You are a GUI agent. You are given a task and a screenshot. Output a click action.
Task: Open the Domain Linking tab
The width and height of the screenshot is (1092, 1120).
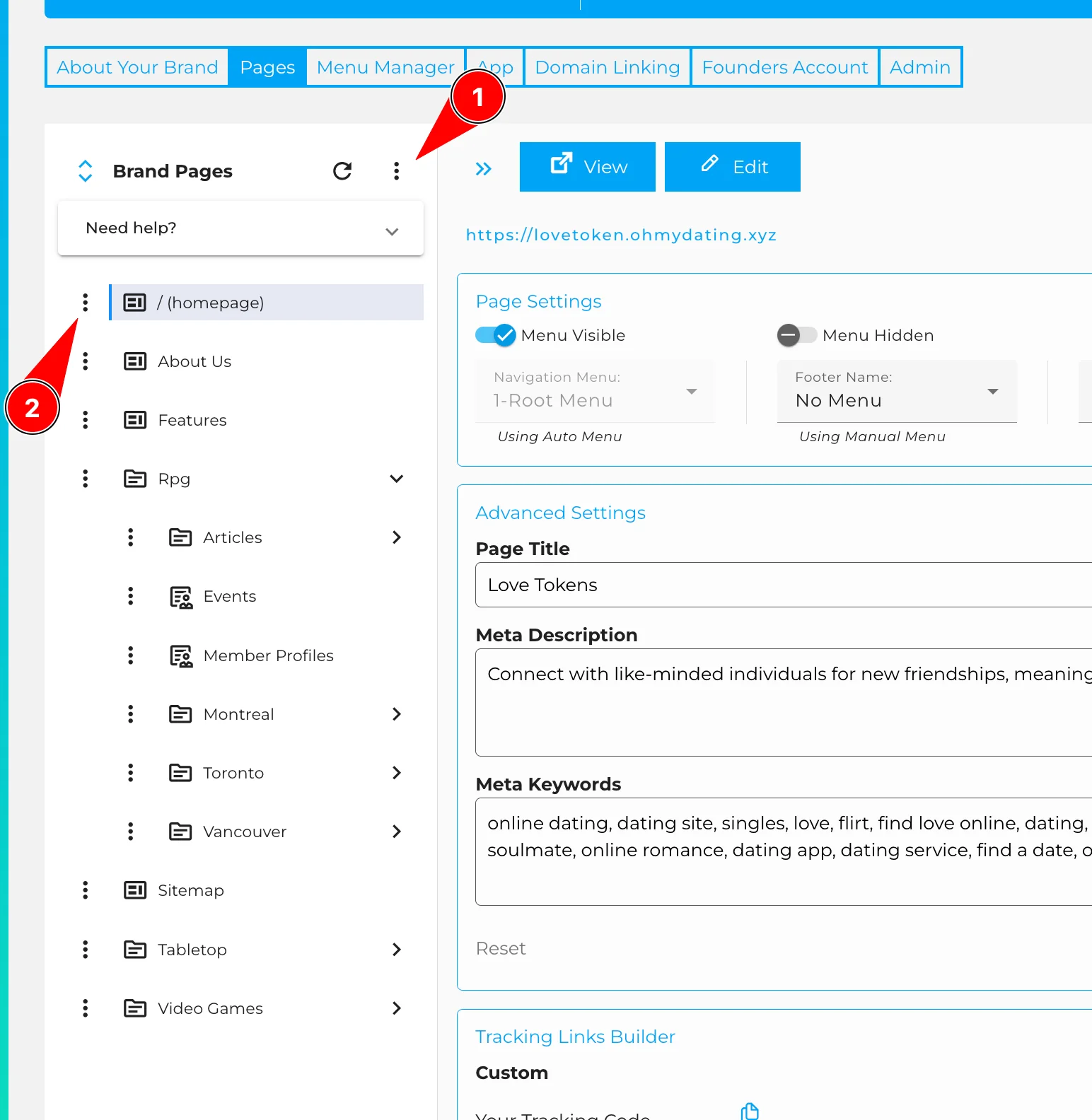click(x=607, y=67)
